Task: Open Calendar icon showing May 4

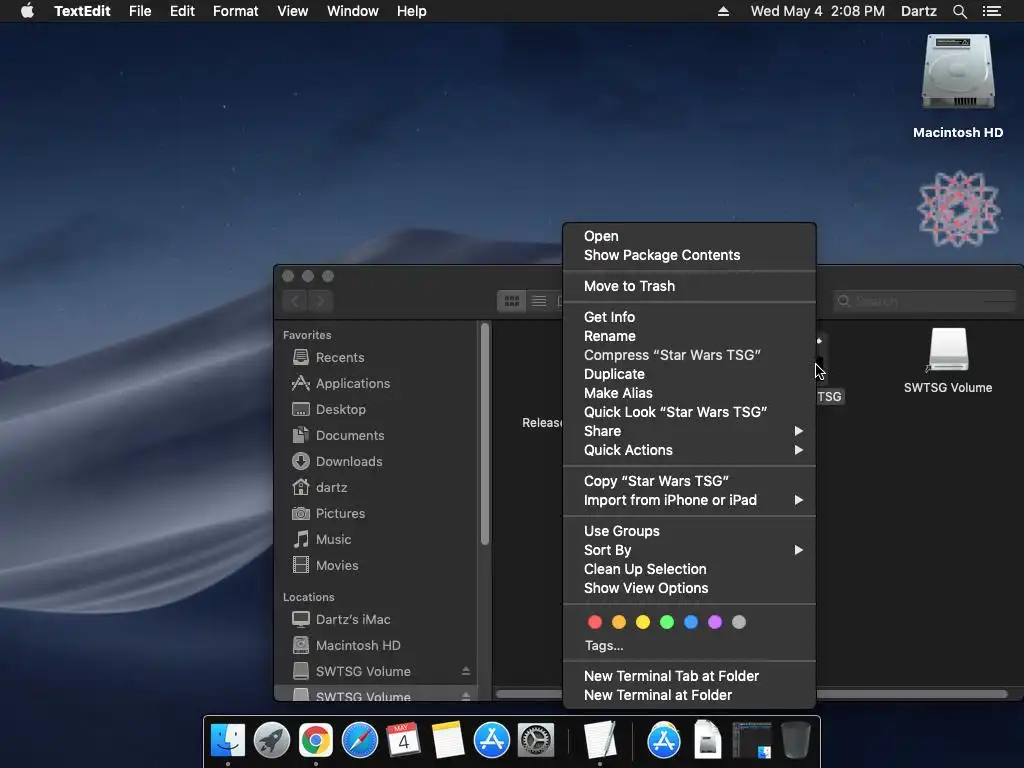Action: click(x=403, y=741)
